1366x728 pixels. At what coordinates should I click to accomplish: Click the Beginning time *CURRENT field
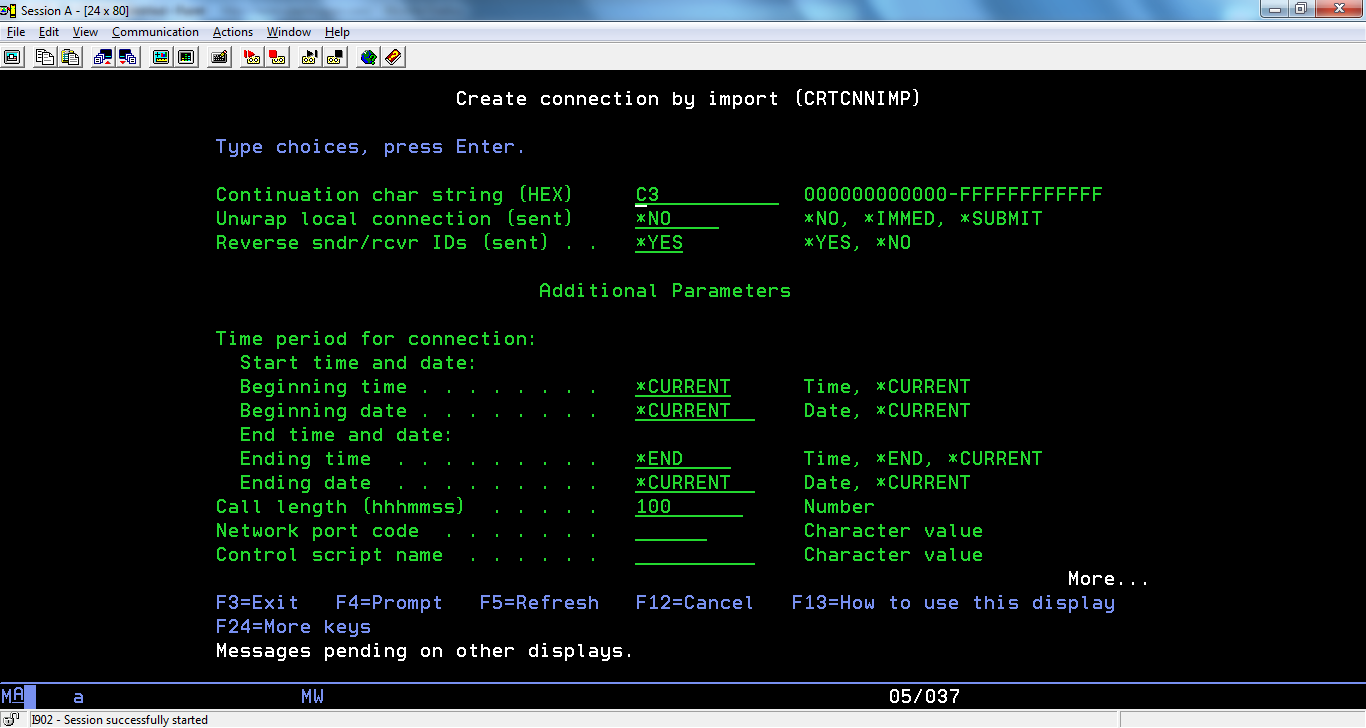[683, 387]
